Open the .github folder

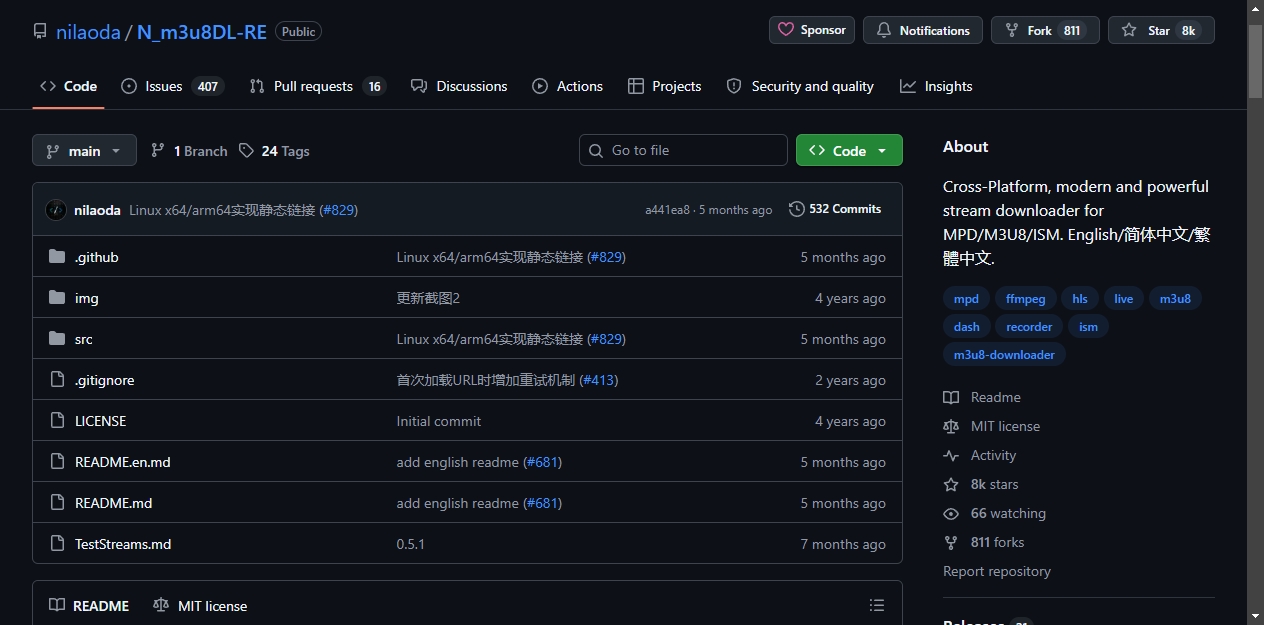[97, 257]
